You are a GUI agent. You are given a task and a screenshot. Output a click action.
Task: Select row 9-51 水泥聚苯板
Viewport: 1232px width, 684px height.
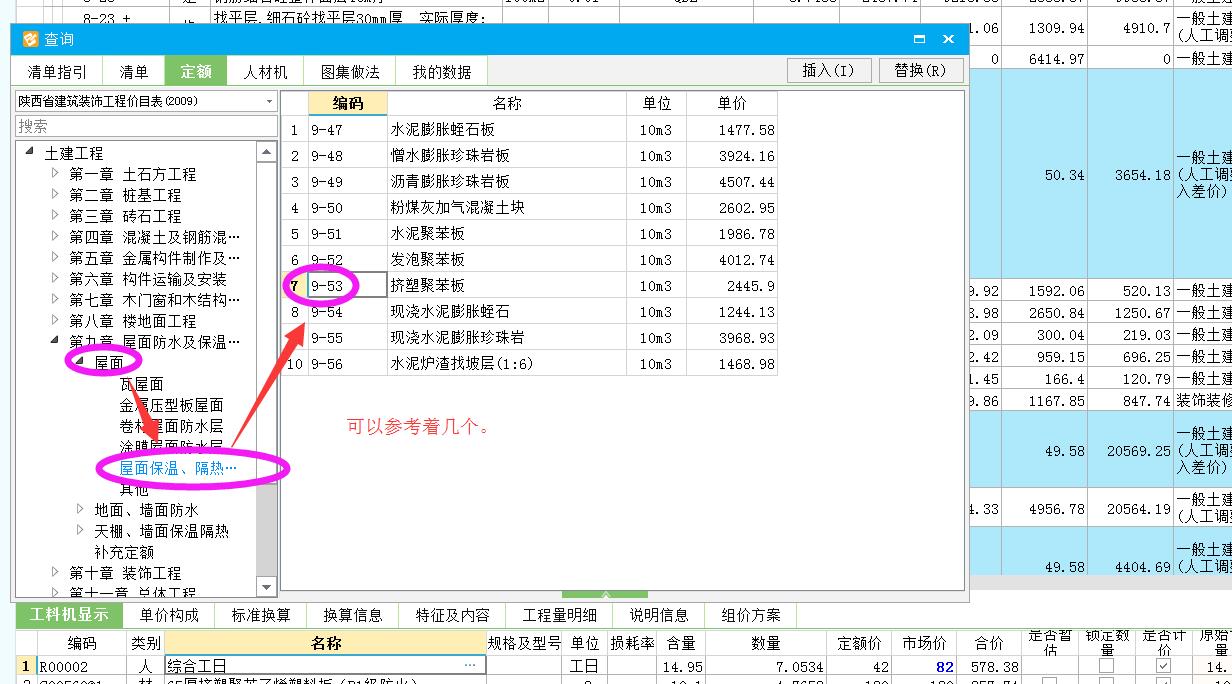(529, 233)
